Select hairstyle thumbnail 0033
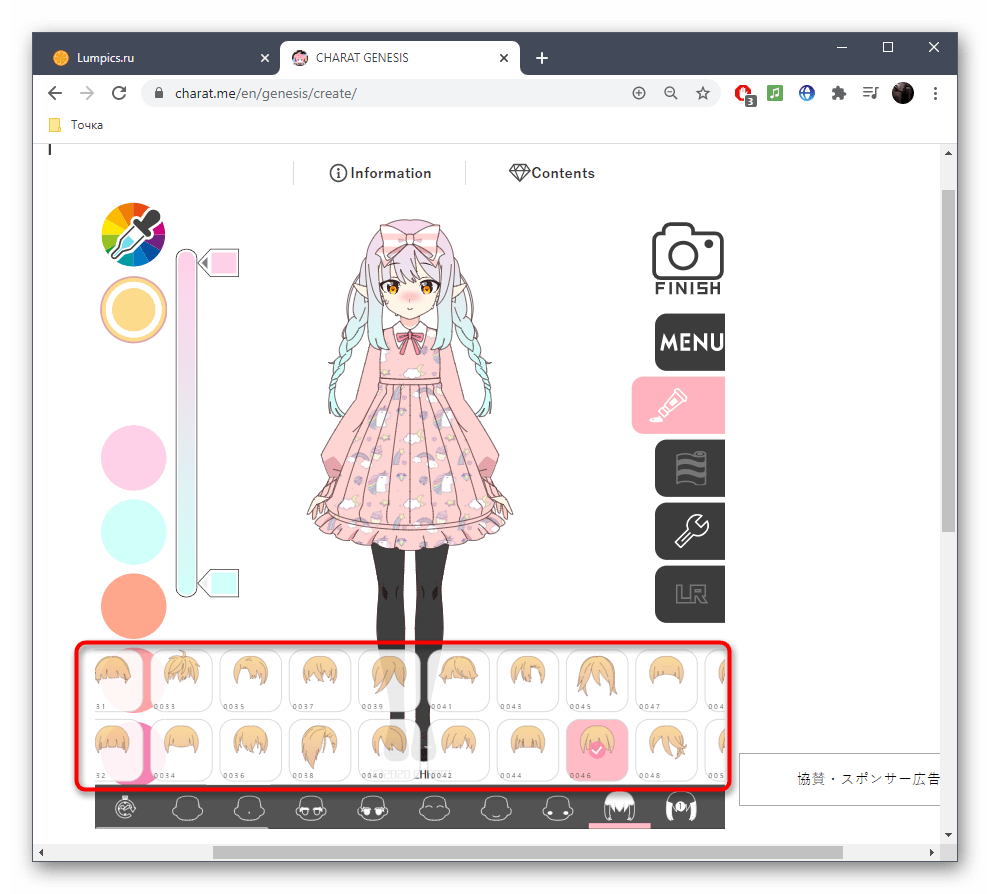The image size is (990, 894). tap(181, 680)
